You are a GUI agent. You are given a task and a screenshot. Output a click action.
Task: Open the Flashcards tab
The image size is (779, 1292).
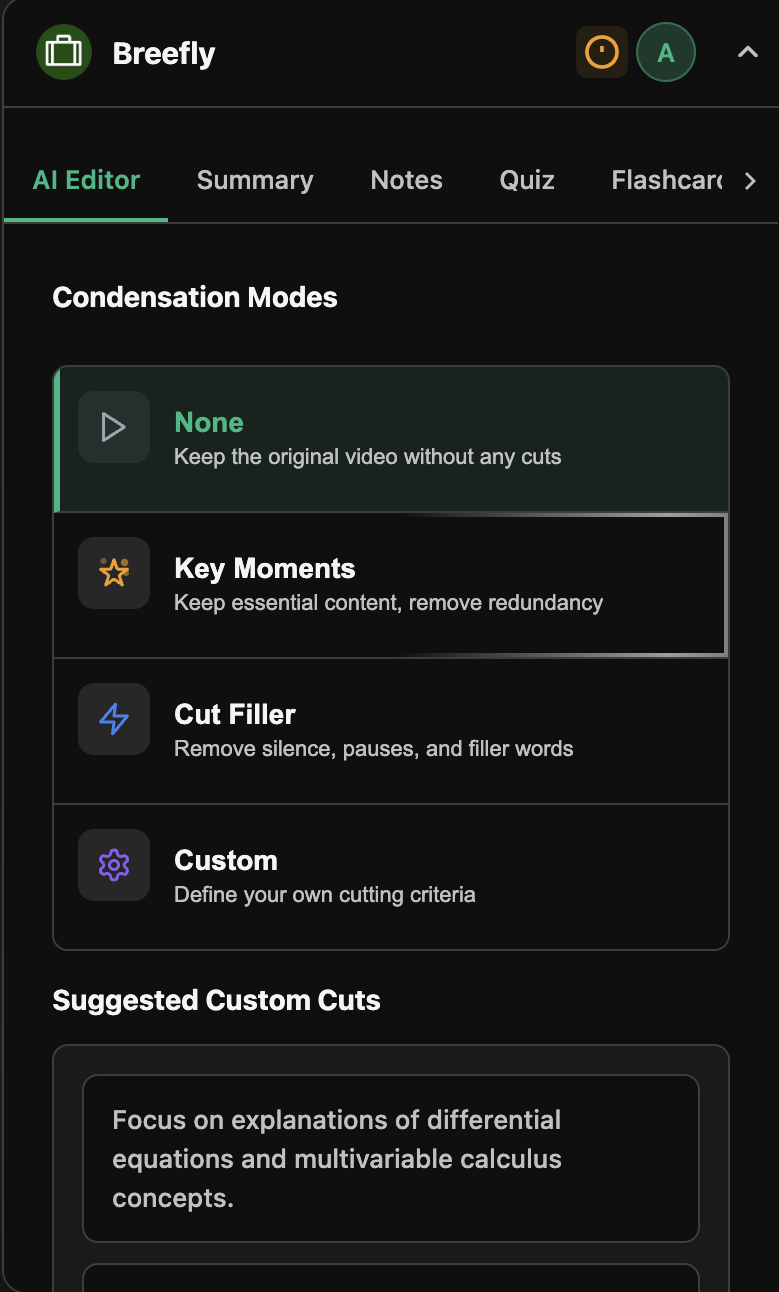[x=665, y=181]
